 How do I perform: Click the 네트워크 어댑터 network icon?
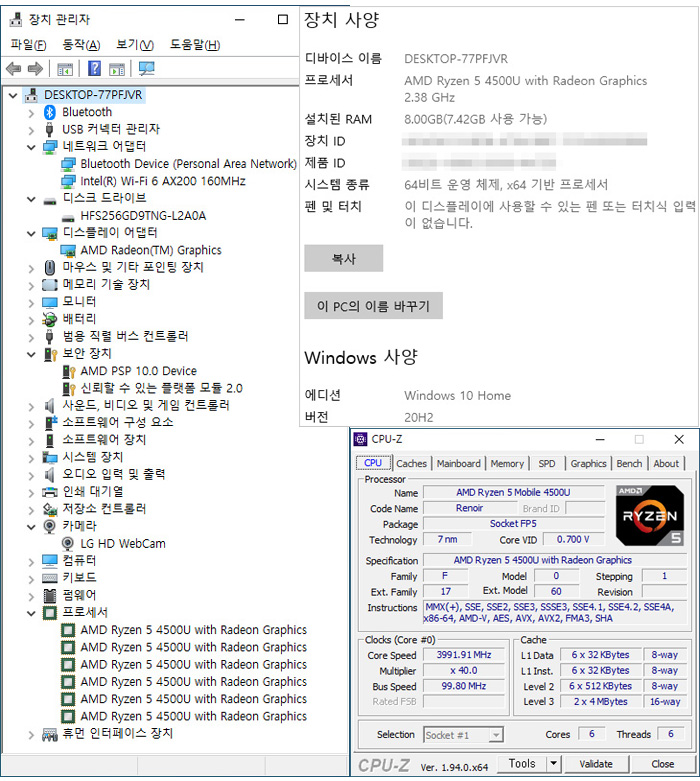[x=50, y=146]
